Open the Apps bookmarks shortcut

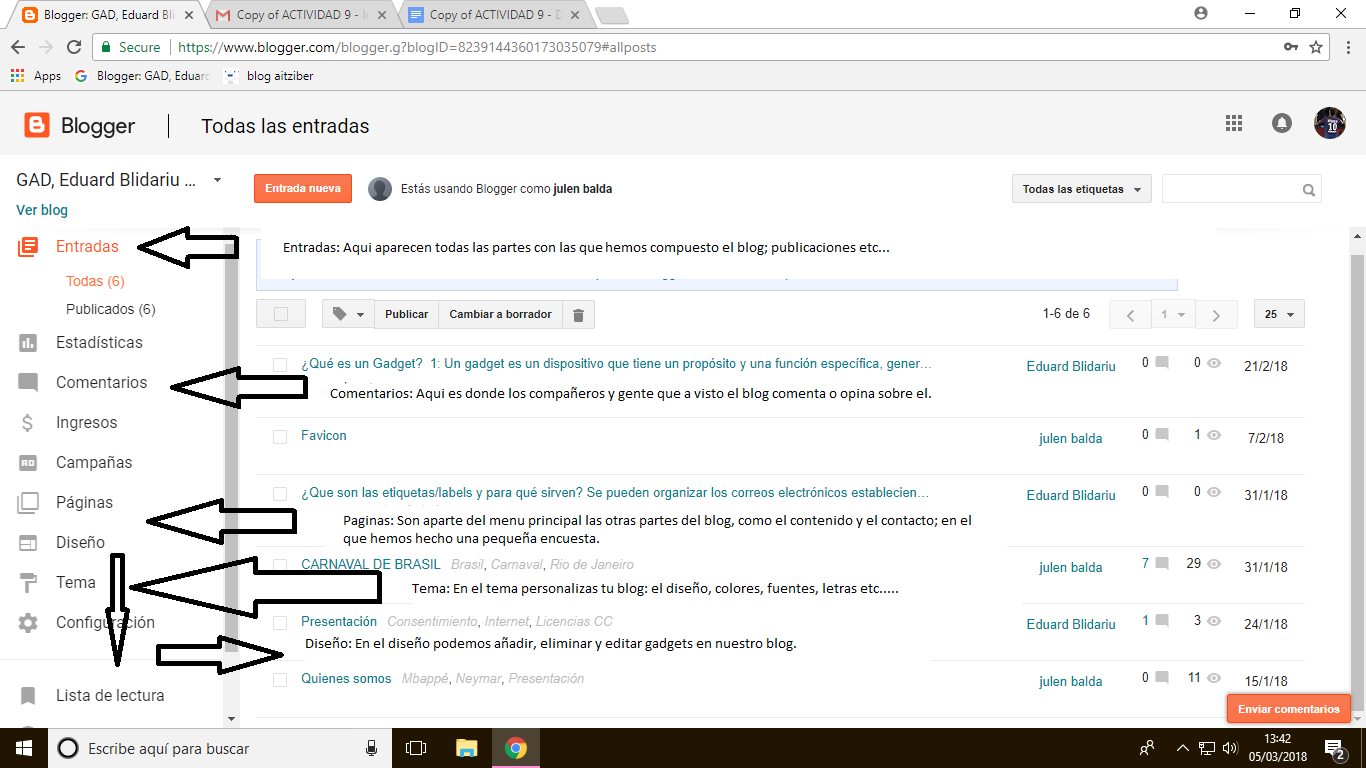point(36,76)
